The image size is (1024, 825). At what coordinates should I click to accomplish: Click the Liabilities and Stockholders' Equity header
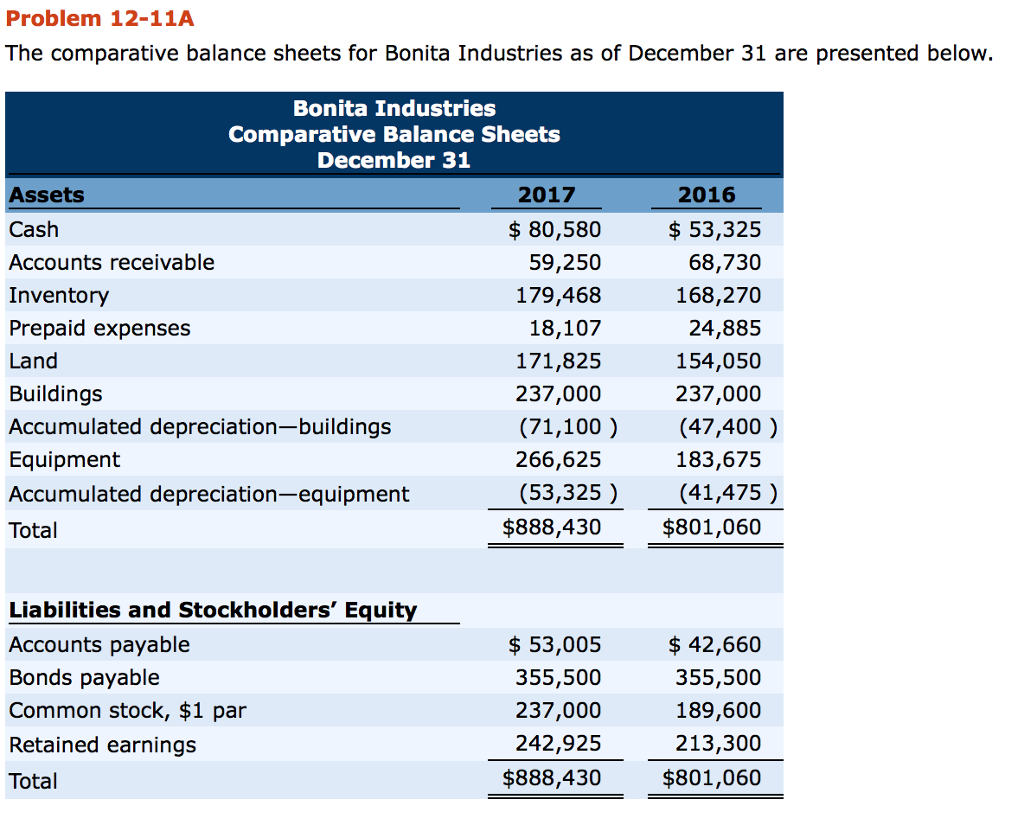[213, 610]
